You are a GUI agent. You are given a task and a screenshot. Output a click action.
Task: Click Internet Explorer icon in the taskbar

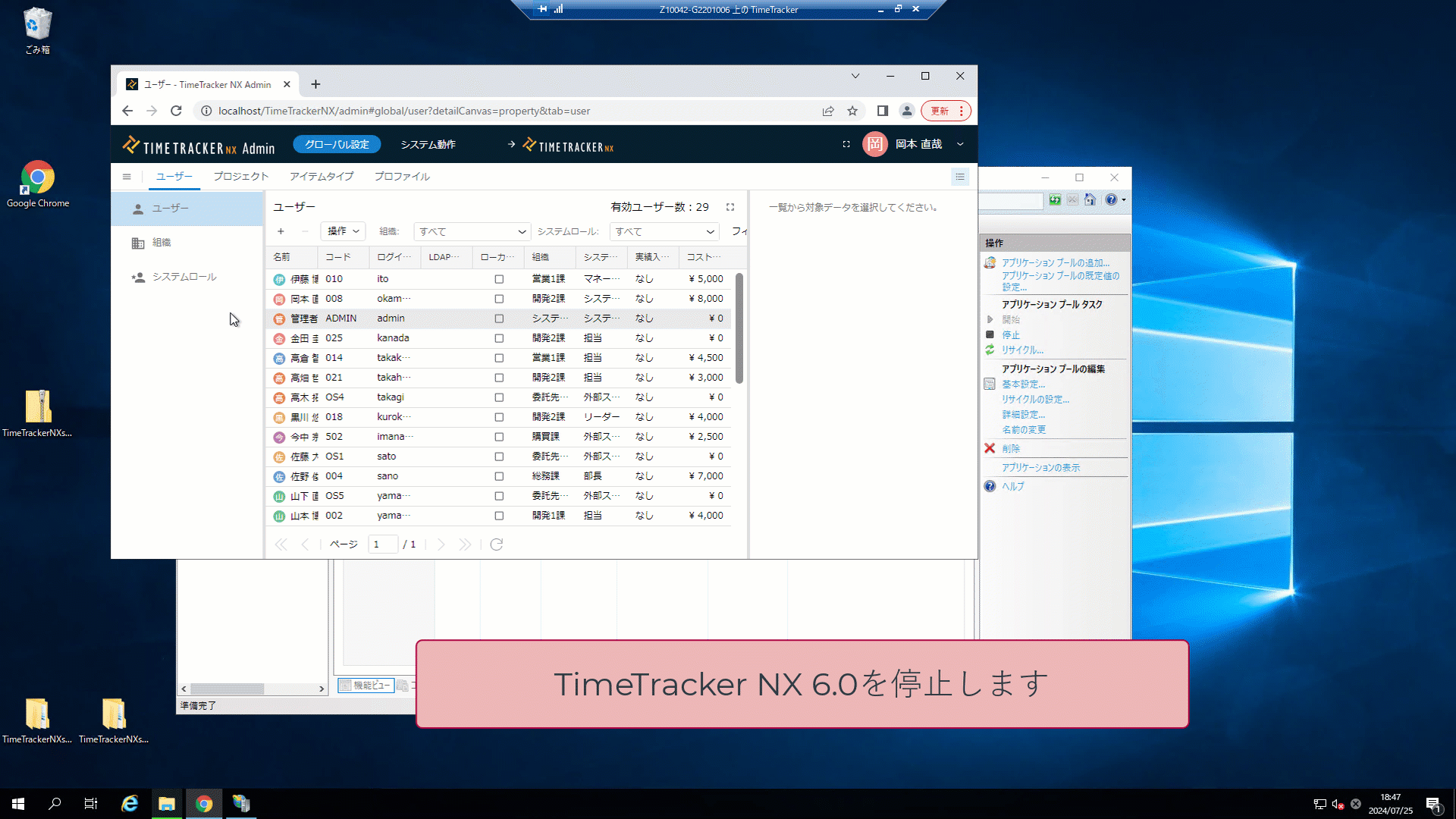(x=130, y=804)
